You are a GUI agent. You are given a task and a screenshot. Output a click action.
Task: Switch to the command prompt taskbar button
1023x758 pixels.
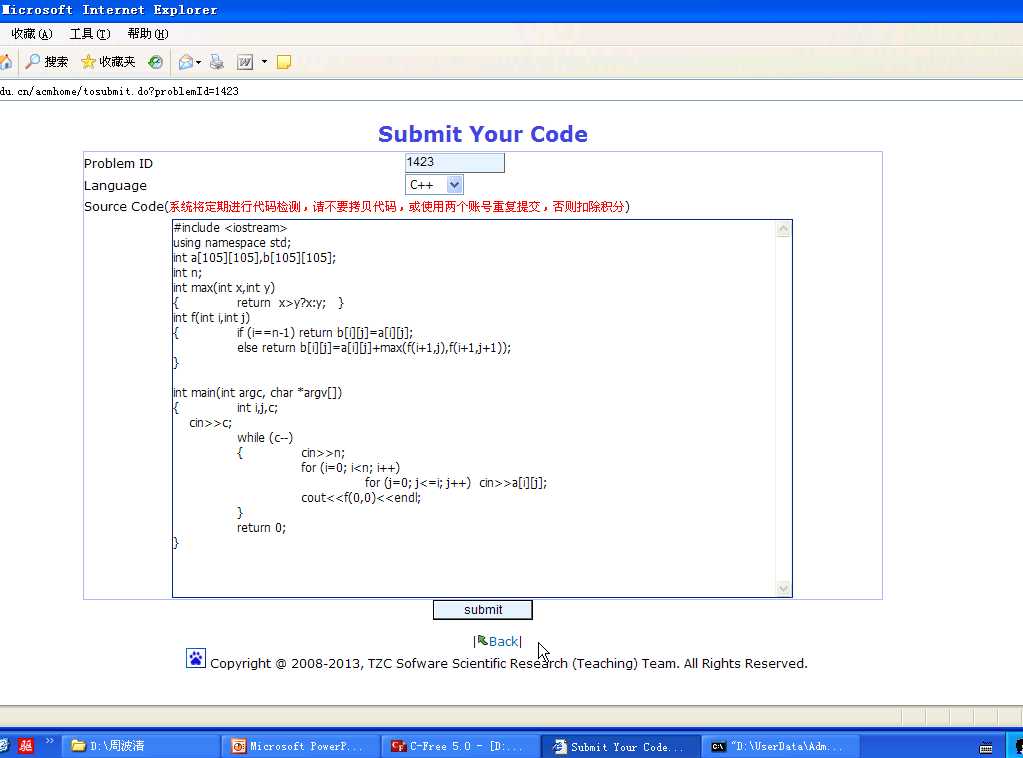tap(781, 746)
